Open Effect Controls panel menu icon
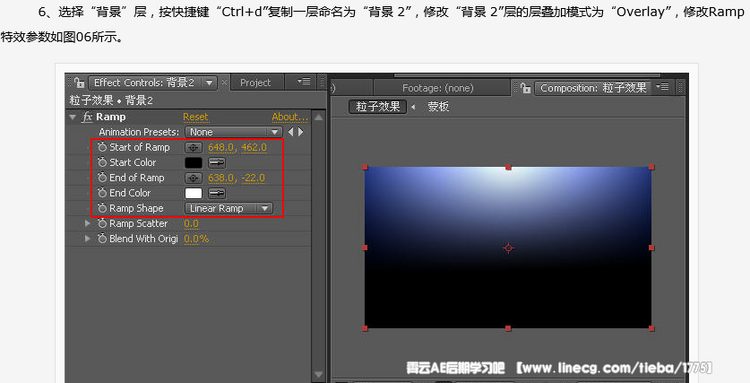The height and width of the screenshot is (383, 750). (x=304, y=82)
